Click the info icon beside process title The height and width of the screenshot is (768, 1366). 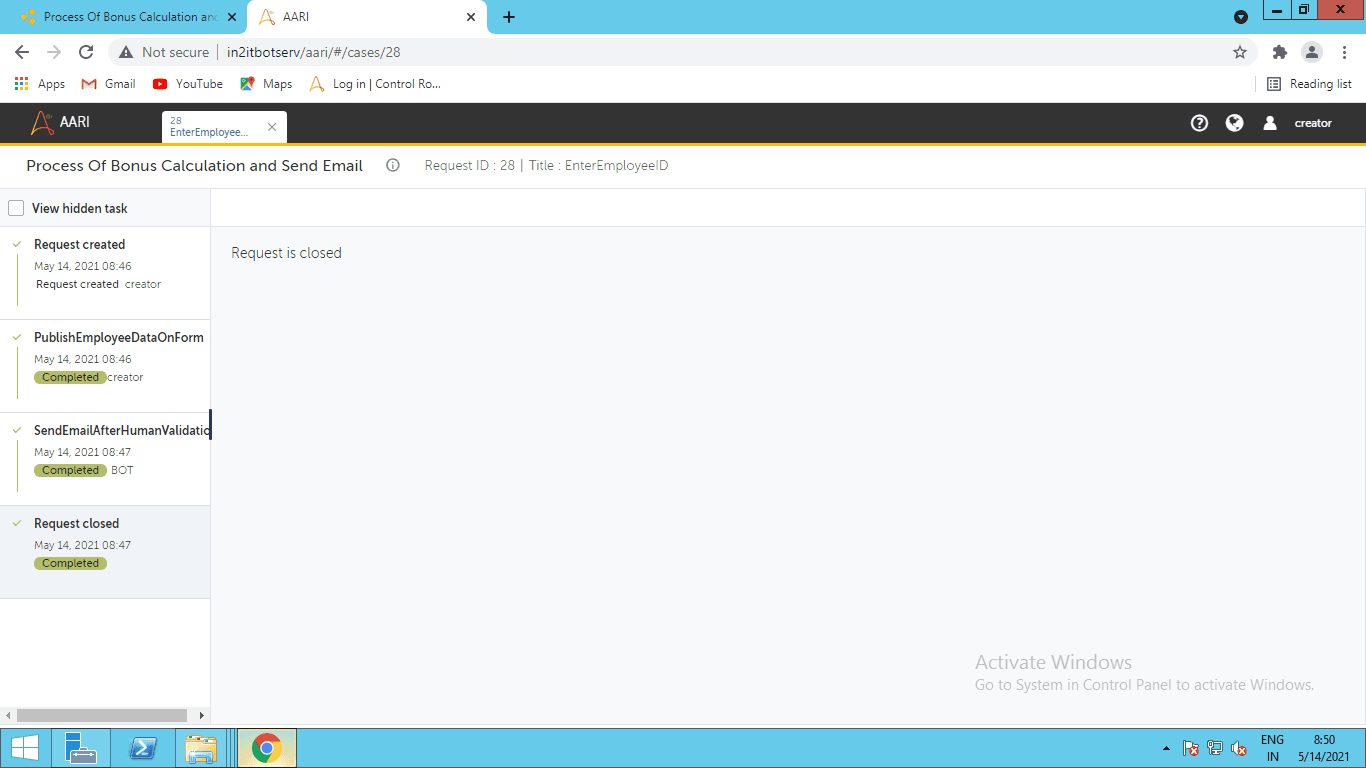[x=393, y=165]
